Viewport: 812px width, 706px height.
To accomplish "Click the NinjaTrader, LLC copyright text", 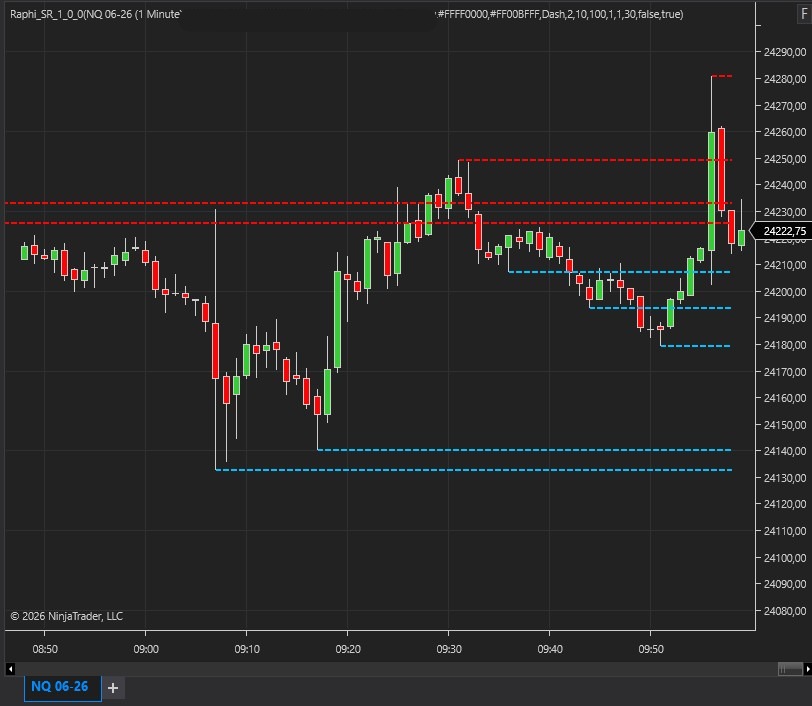I will click(67, 616).
